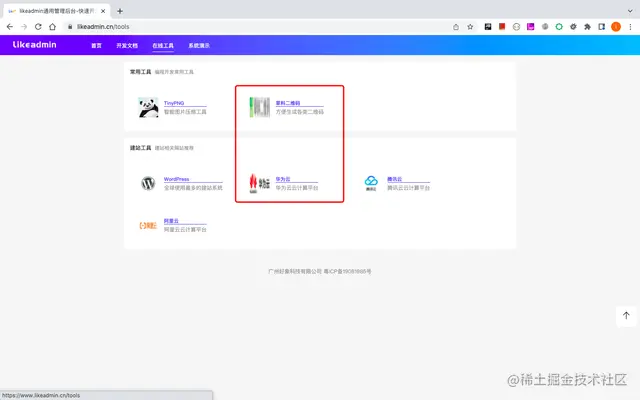Open the 阿里云 link

pos(171,221)
